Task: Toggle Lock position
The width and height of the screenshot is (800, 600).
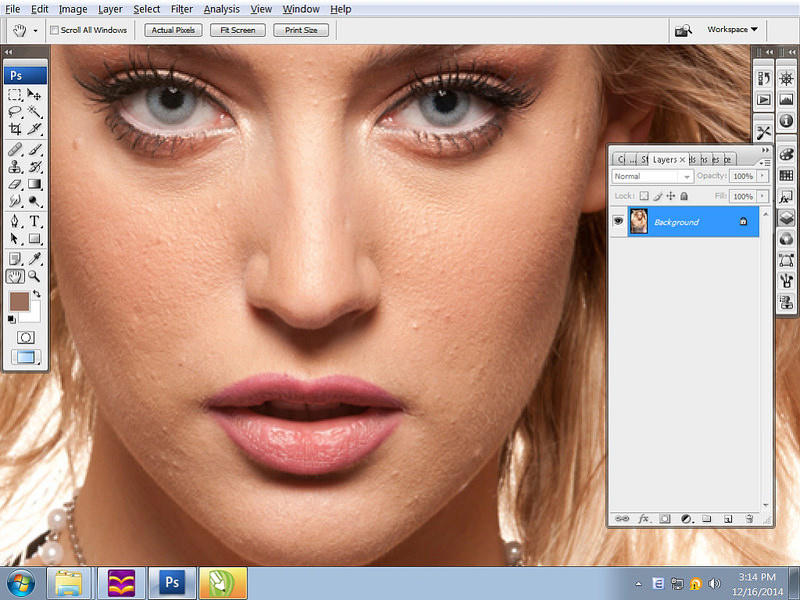Action: pyautogui.click(x=671, y=196)
